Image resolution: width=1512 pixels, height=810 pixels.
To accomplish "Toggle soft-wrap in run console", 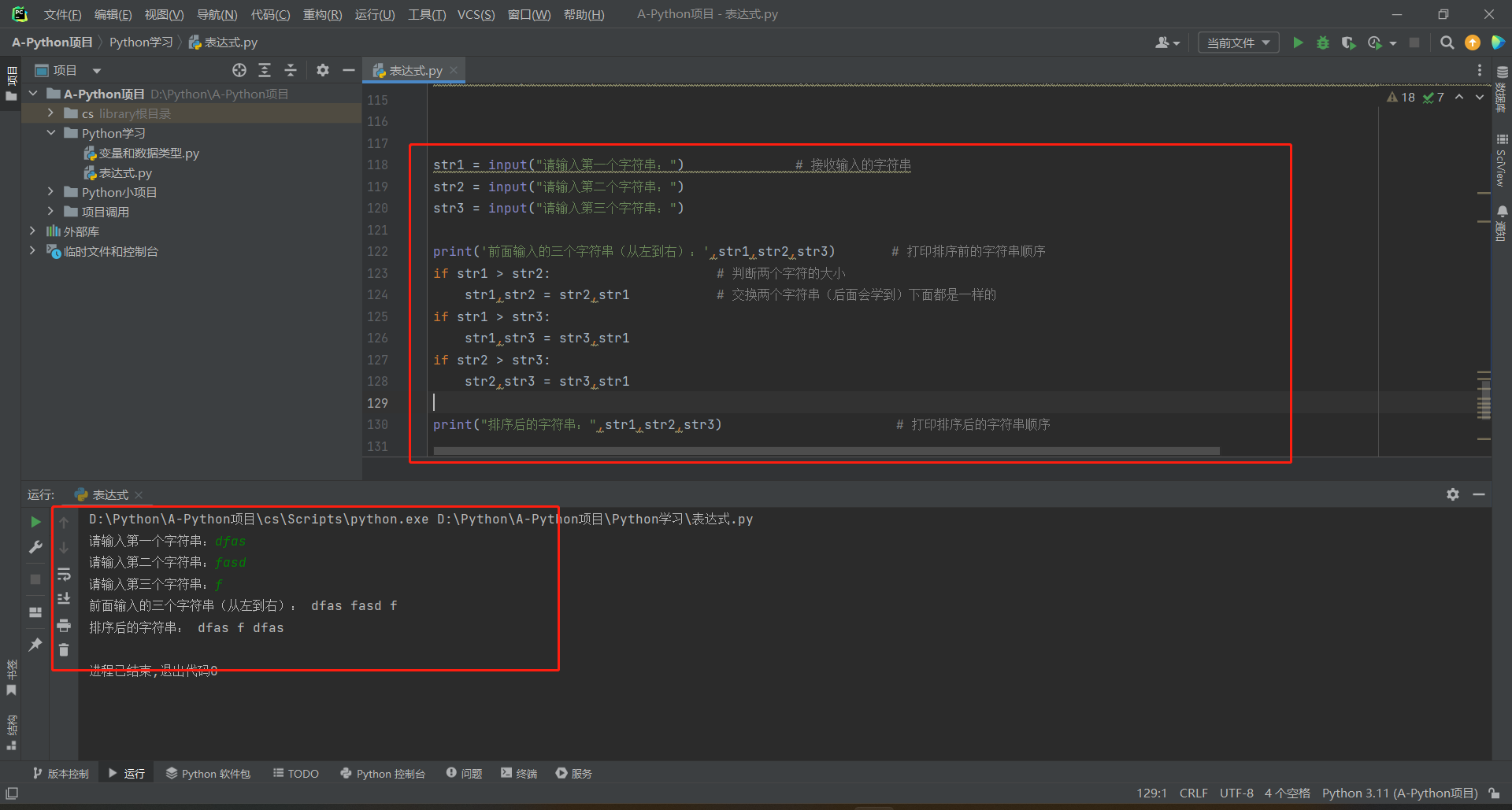I will pos(64,574).
